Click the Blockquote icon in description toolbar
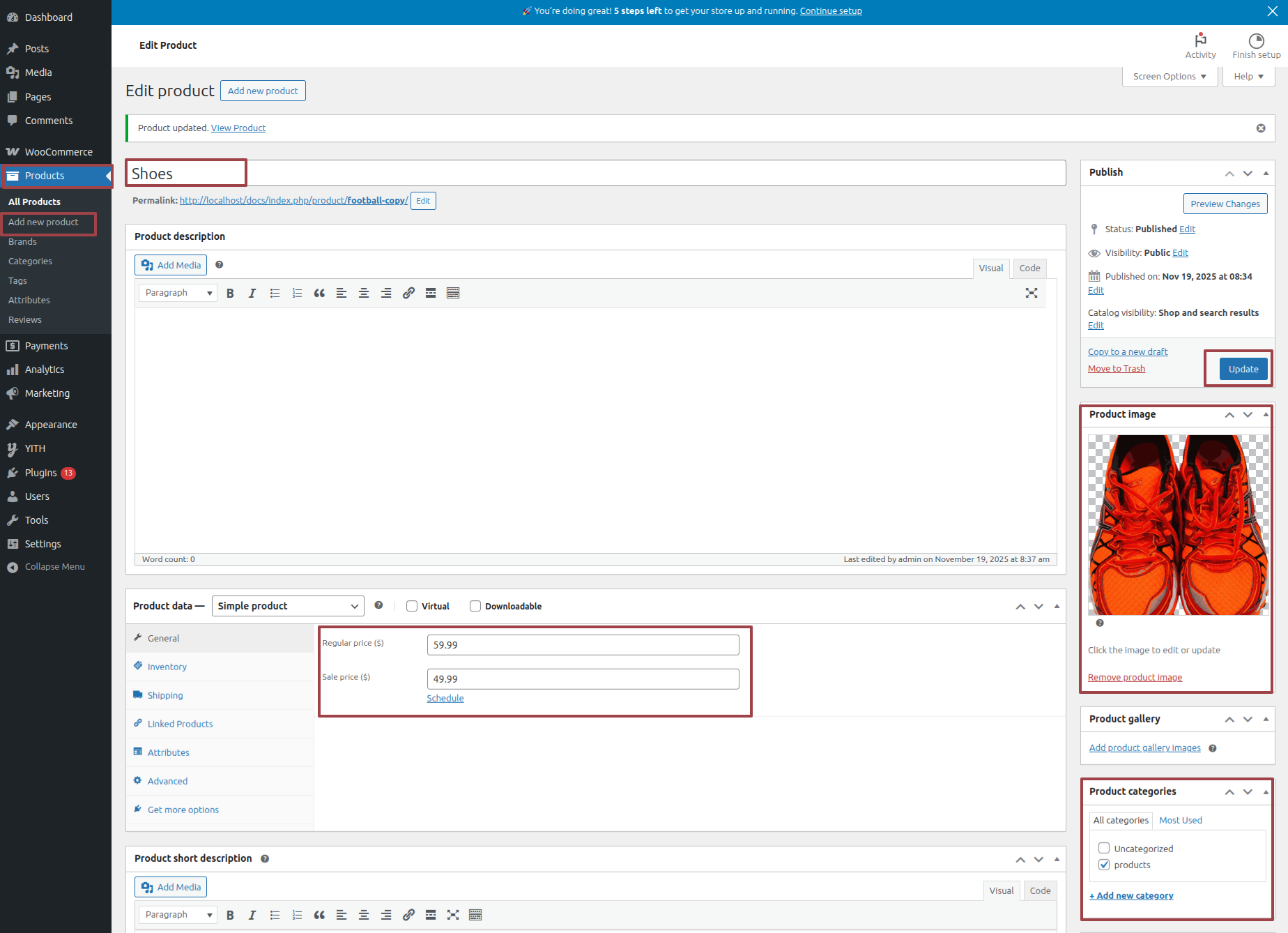Screen dimensions: 1288x933 click(319, 294)
